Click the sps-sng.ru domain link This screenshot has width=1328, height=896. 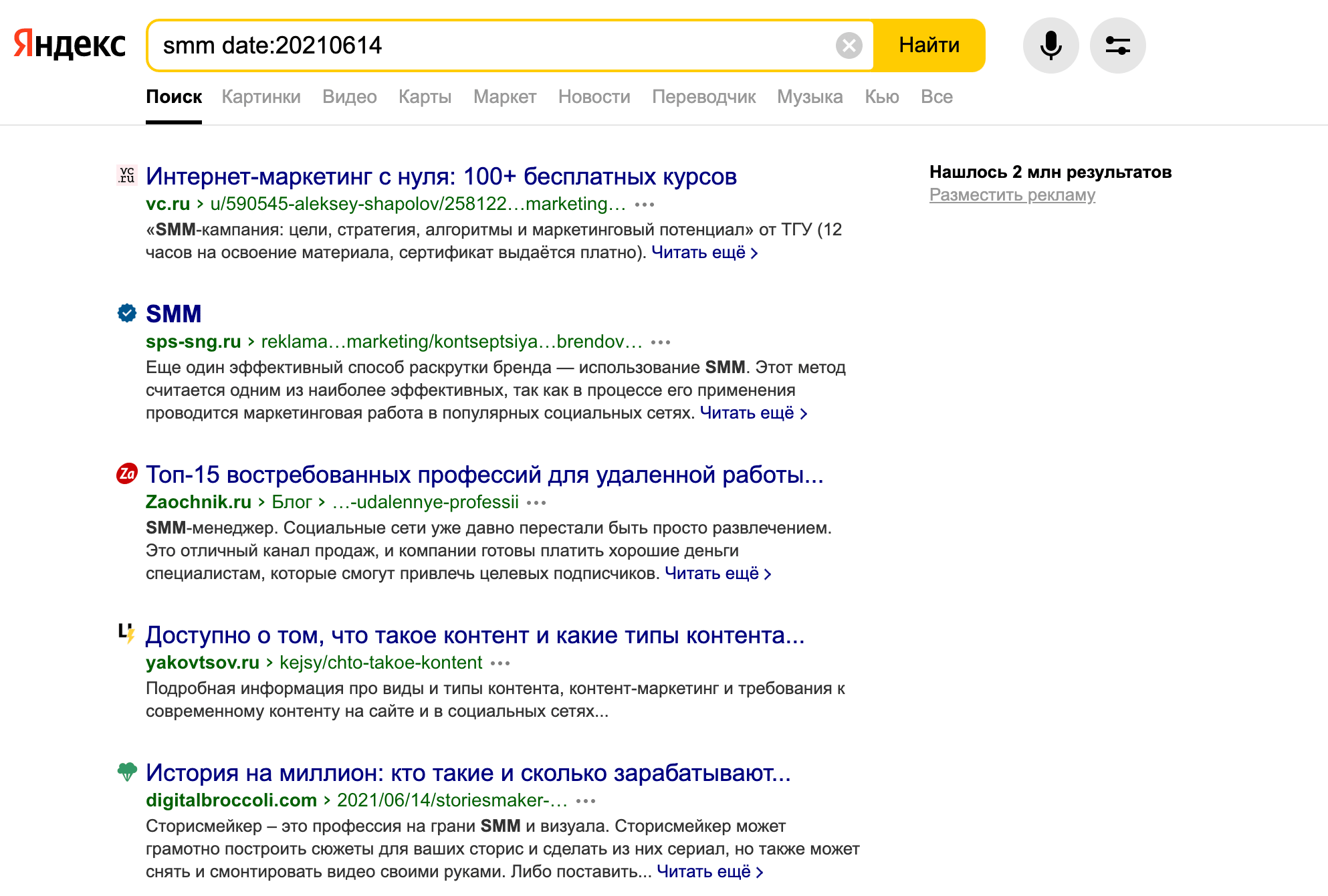click(x=193, y=342)
